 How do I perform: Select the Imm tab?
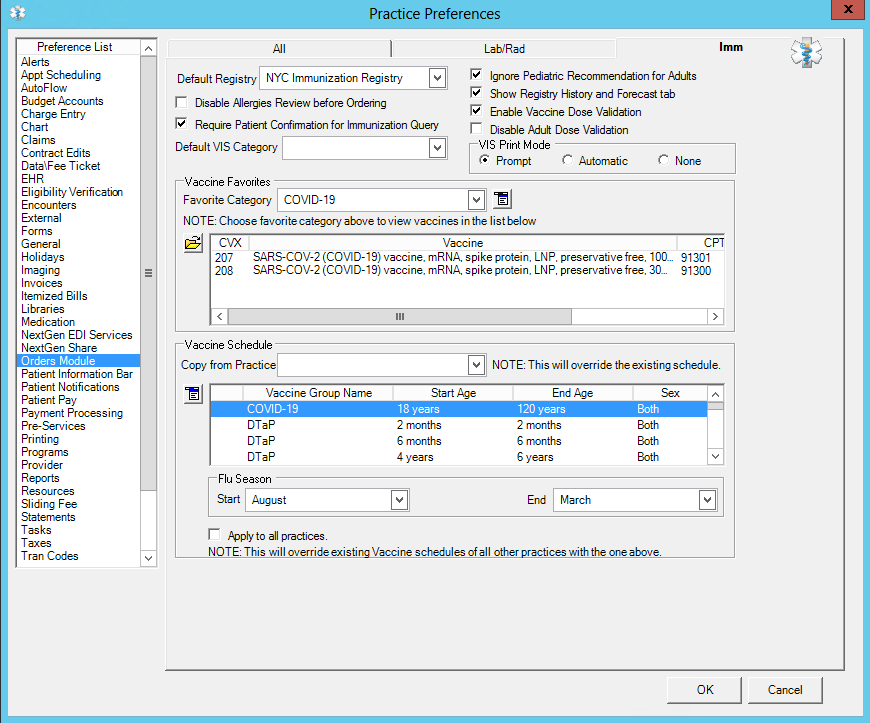coord(730,47)
